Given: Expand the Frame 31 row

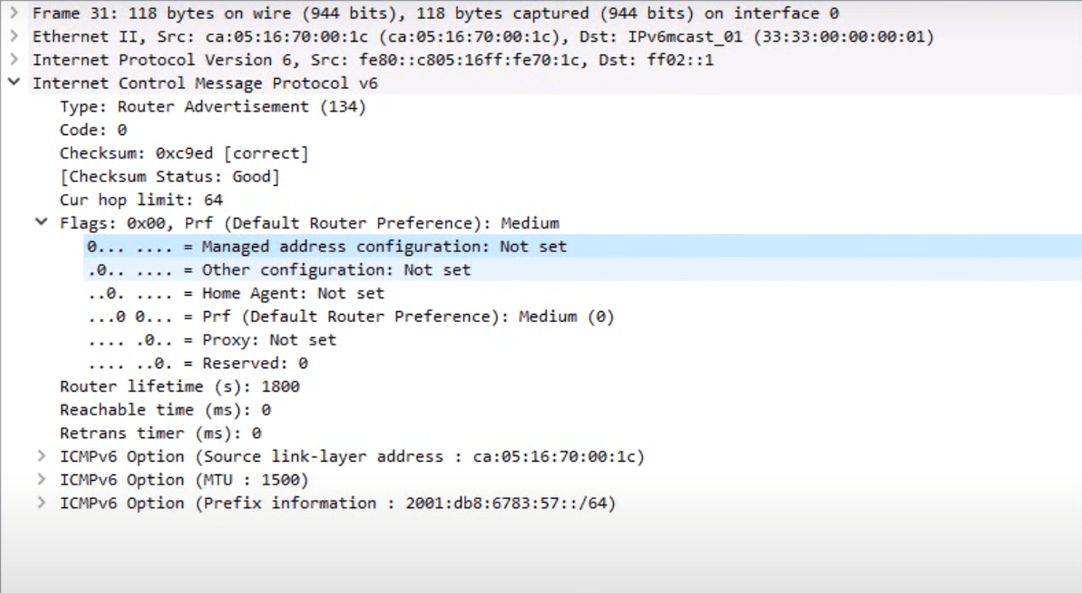Looking at the screenshot, I should (x=14, y=13).
